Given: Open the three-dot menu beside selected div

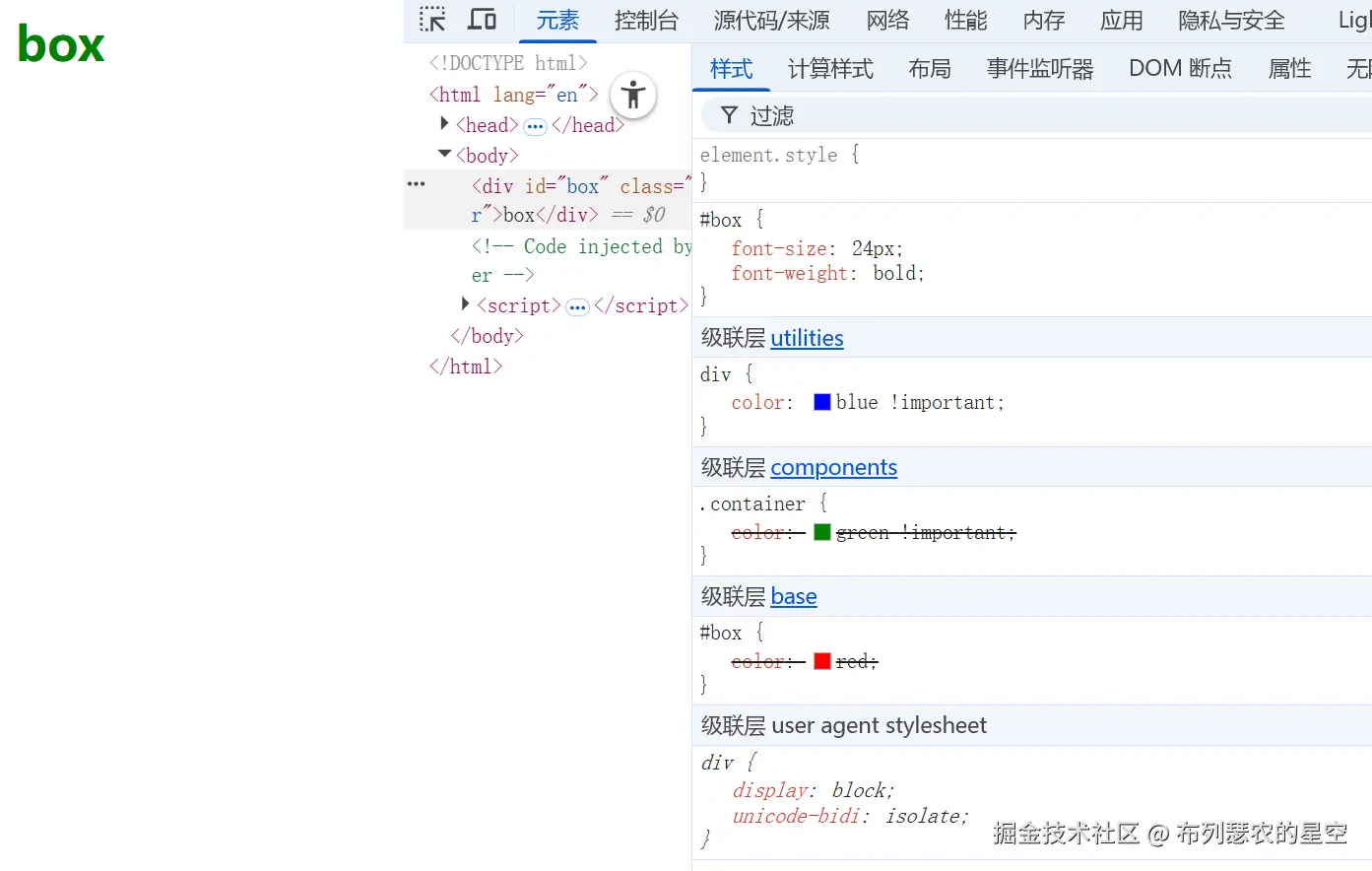Looking at the screenshot, I should [x=417, y=184].
